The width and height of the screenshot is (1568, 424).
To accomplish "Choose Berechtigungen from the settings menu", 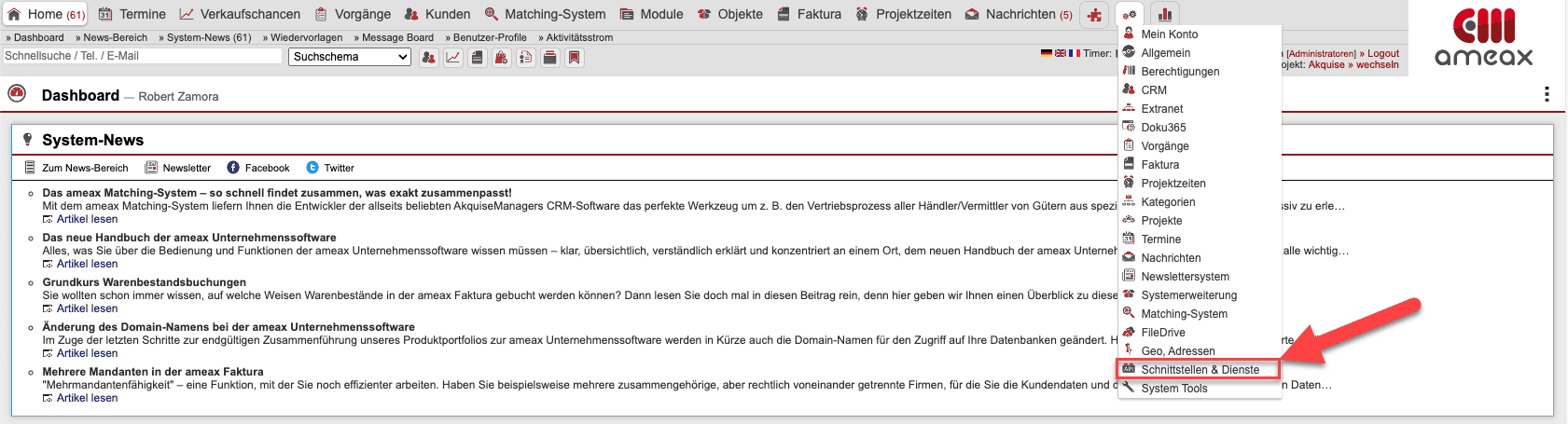I will tap(1180, 72).
